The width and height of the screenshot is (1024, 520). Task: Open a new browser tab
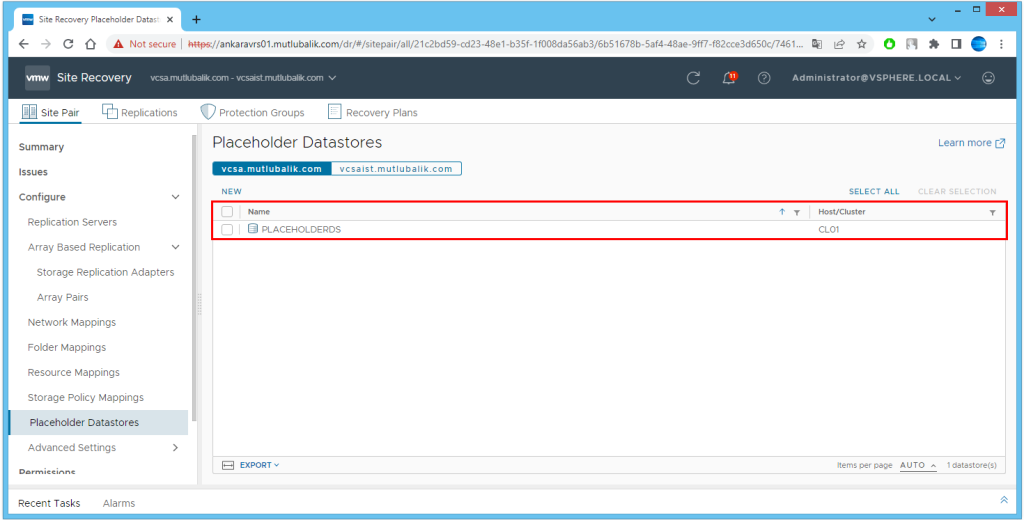(x=196, y=20)
